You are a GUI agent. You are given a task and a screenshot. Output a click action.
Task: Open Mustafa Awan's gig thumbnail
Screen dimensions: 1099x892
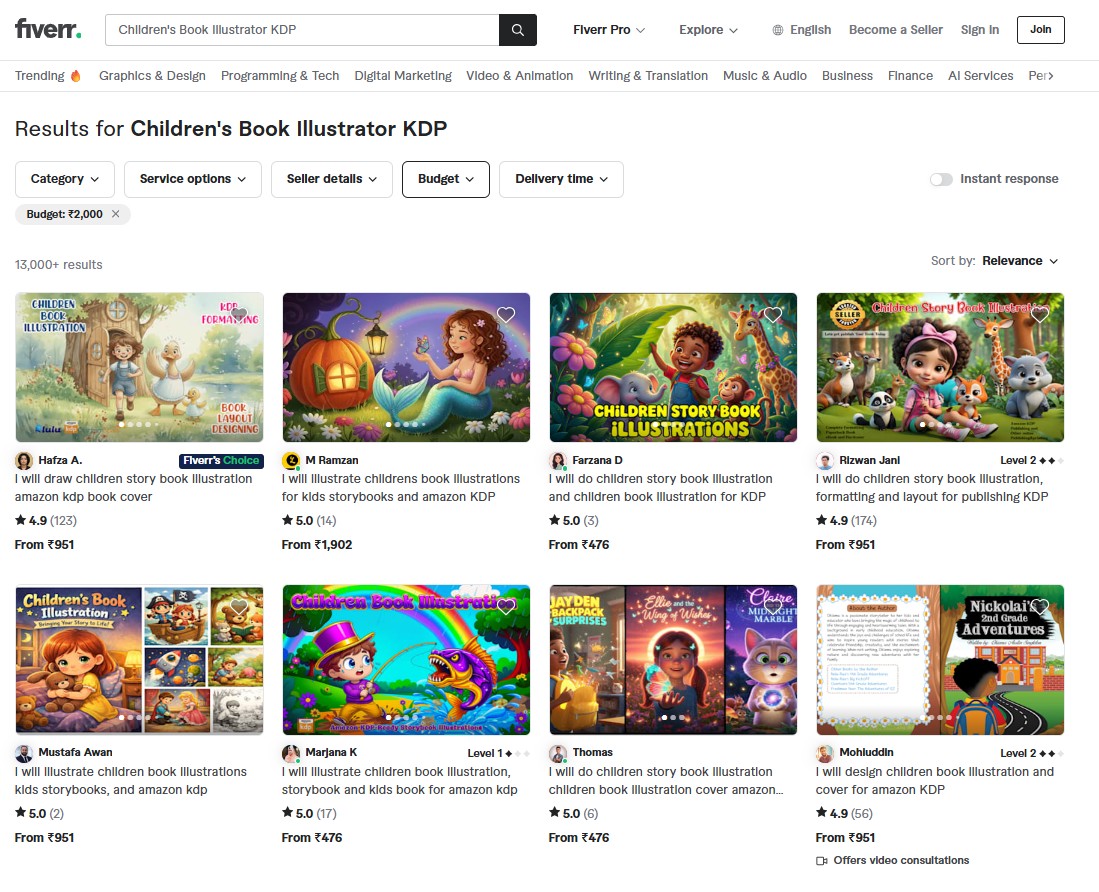tap(139, 660)
